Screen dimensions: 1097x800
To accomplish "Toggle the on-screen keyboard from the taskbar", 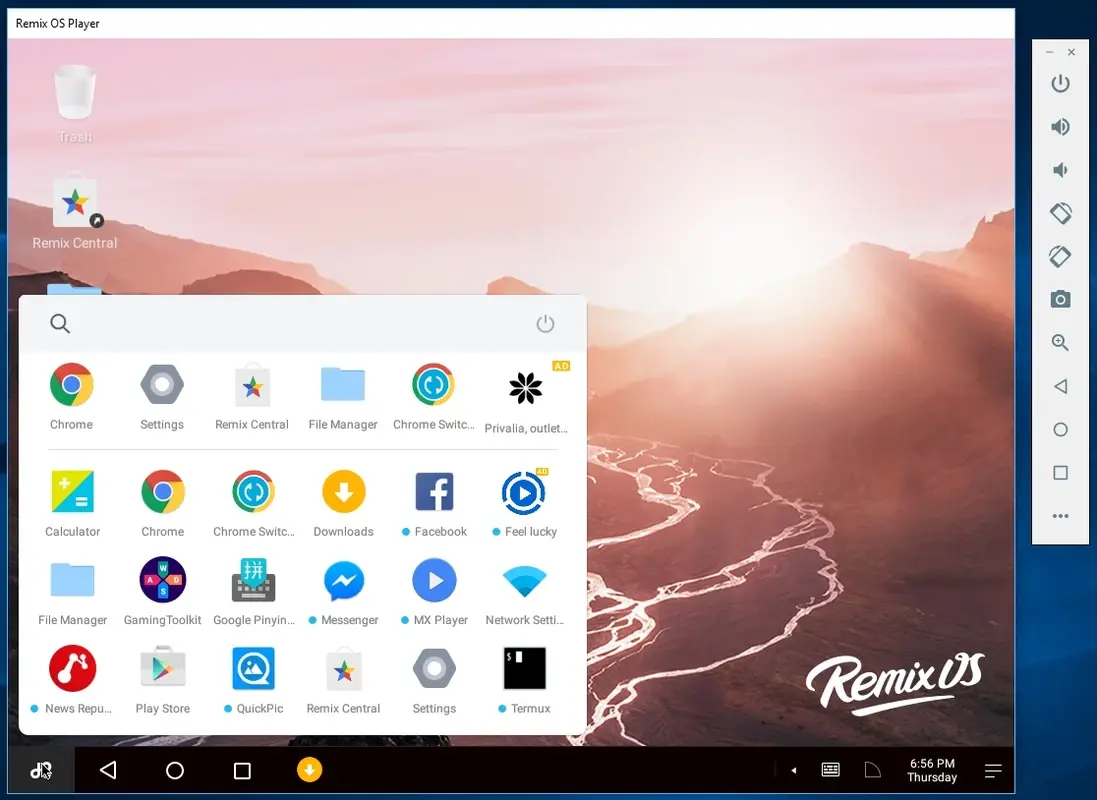I will pos(830,769).
